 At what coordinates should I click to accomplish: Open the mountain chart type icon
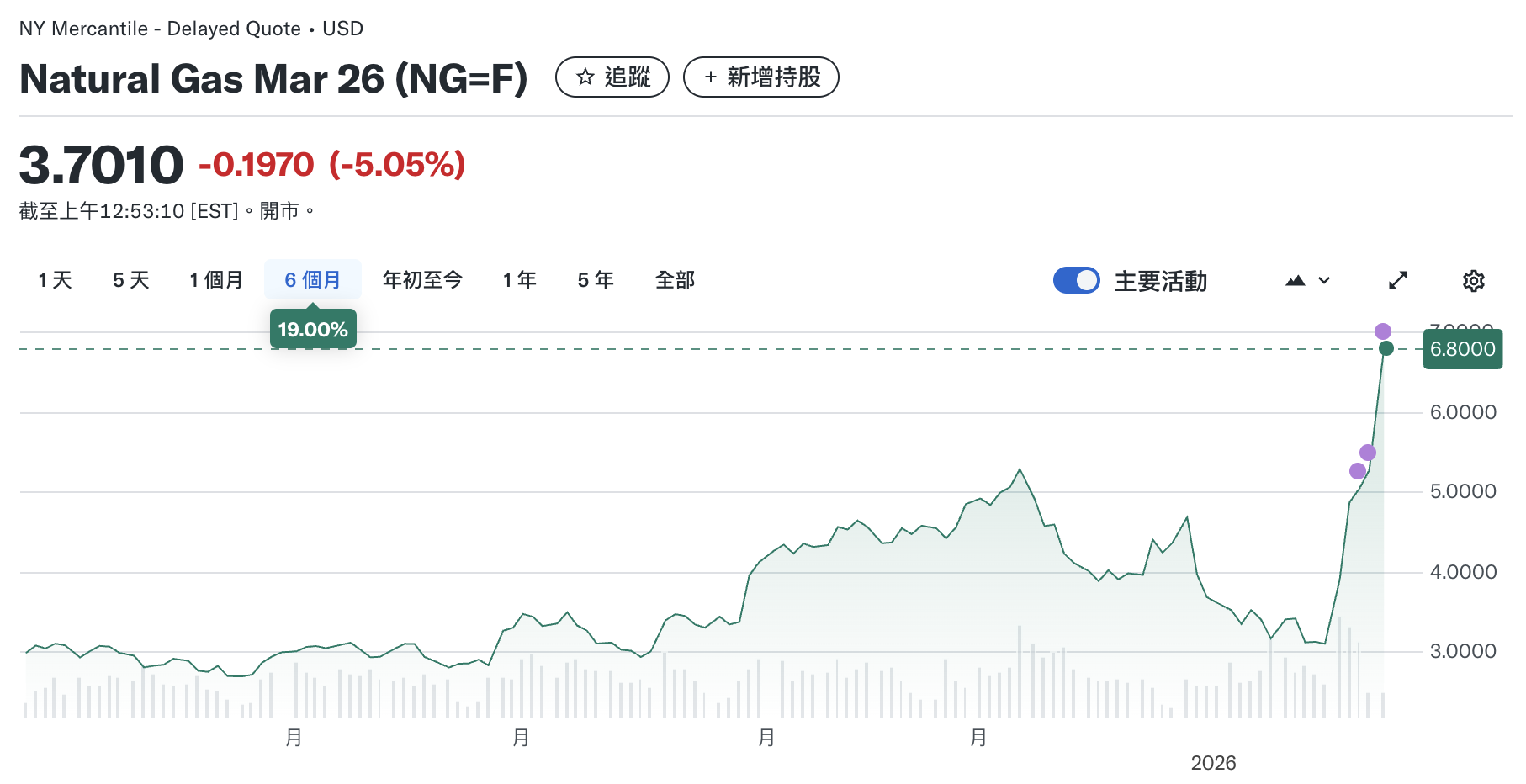[1294, 281]
